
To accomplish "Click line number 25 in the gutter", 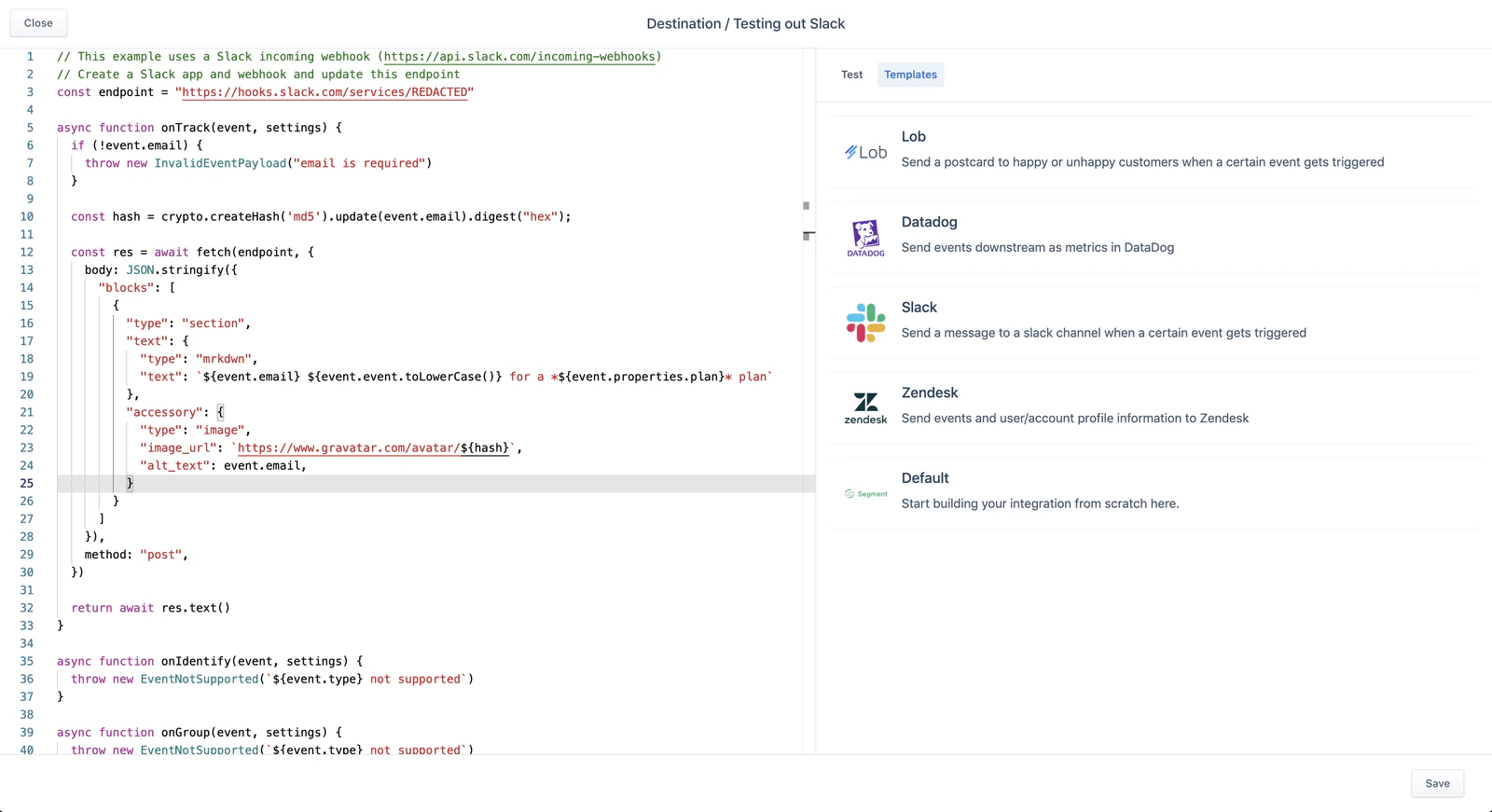I will pyautogui.click(x=27, y=483).
